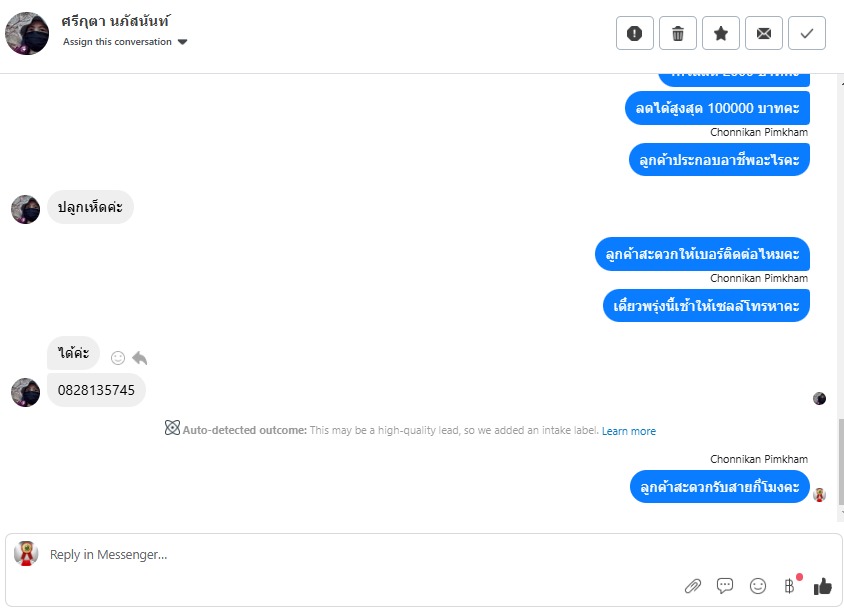Delete conversation using trash icon
Screen dimensions: 844x609
coord(678,33)
